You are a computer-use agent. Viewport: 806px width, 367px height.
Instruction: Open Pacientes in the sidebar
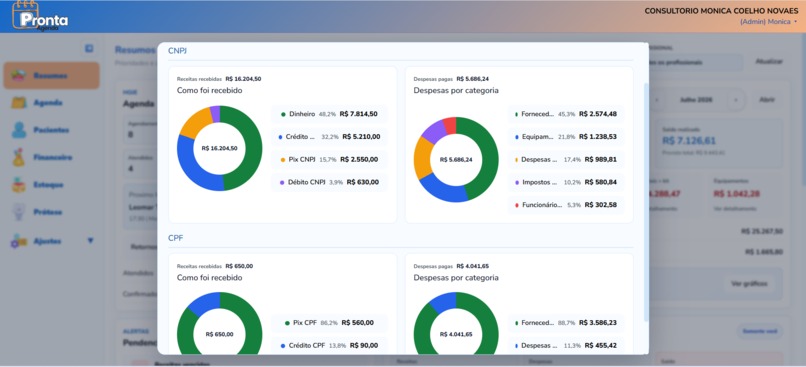(x=51, y=130)
